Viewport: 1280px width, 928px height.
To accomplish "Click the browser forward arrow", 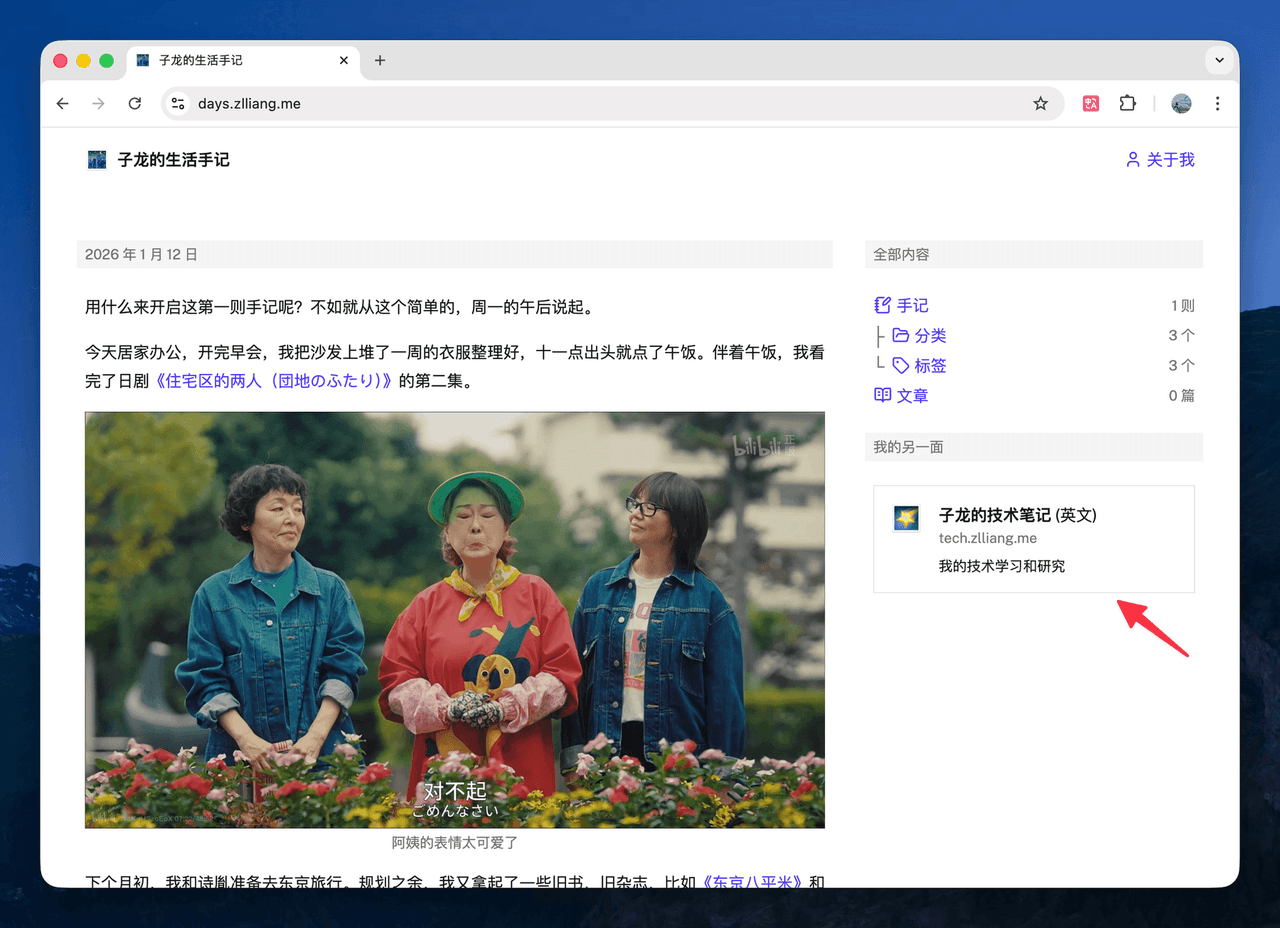I will [98, 103].
